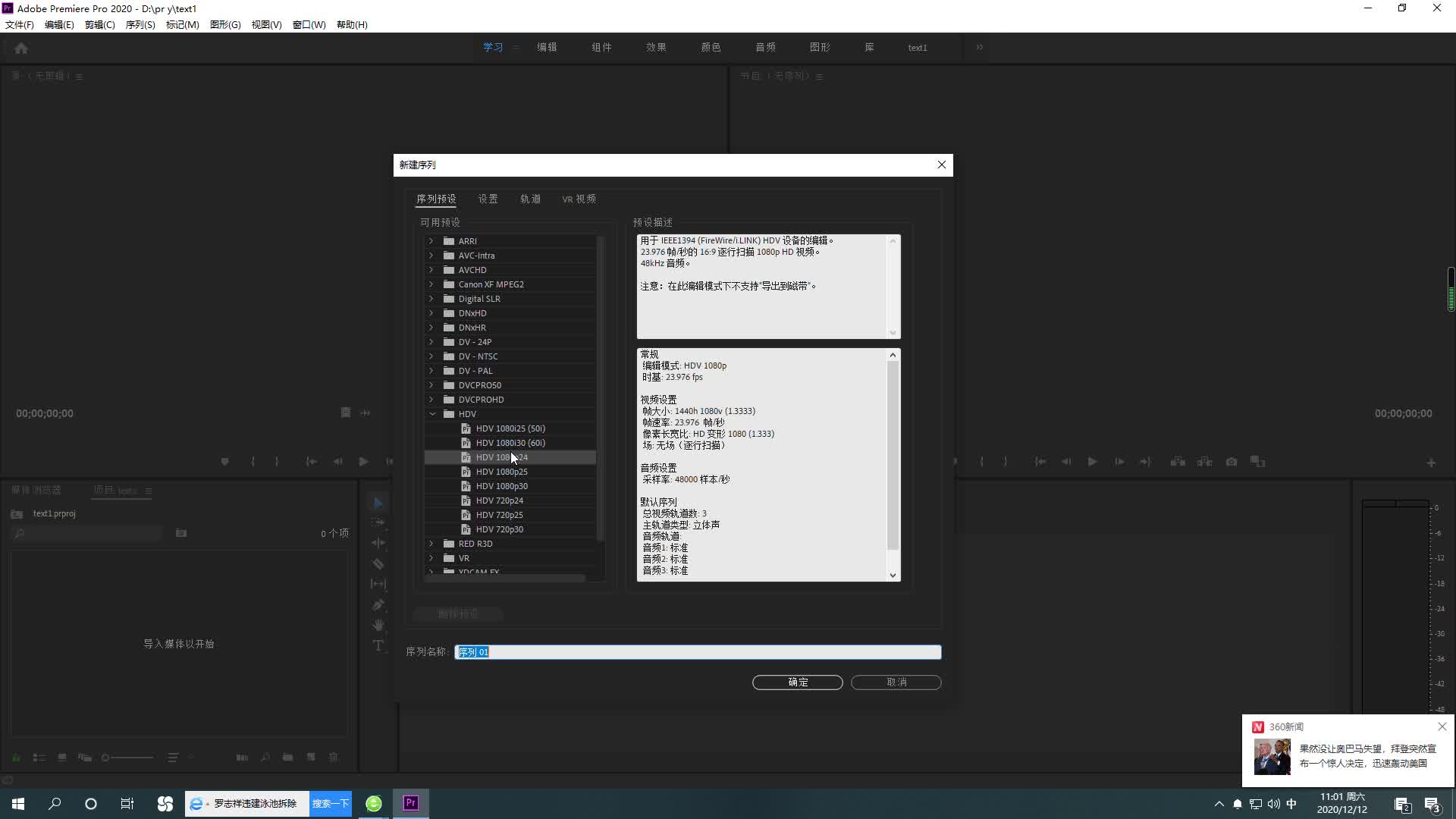Click Step Forward in Program monitor
This screenshot has width=1456, height=819.
1119,461
